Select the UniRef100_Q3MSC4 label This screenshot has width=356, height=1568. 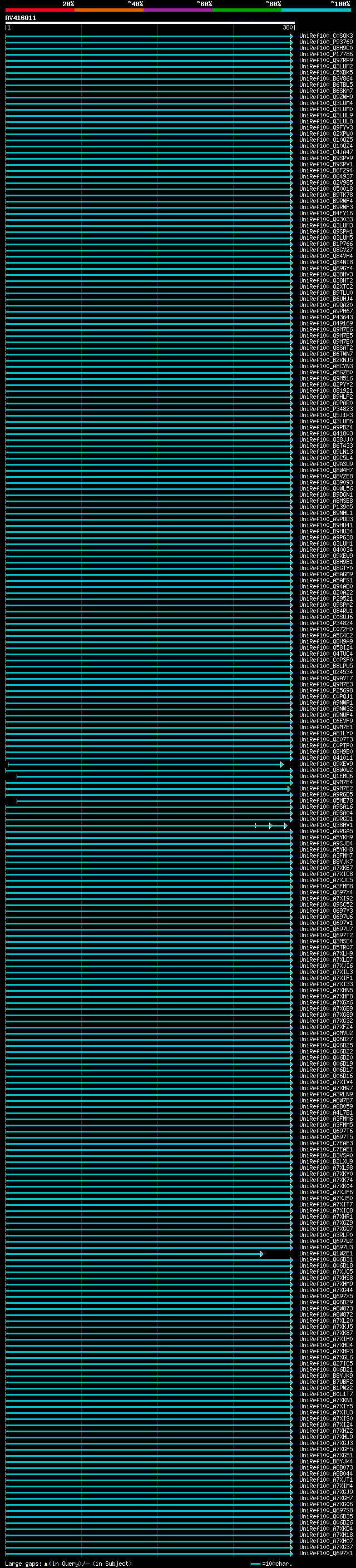pos(325,942)
